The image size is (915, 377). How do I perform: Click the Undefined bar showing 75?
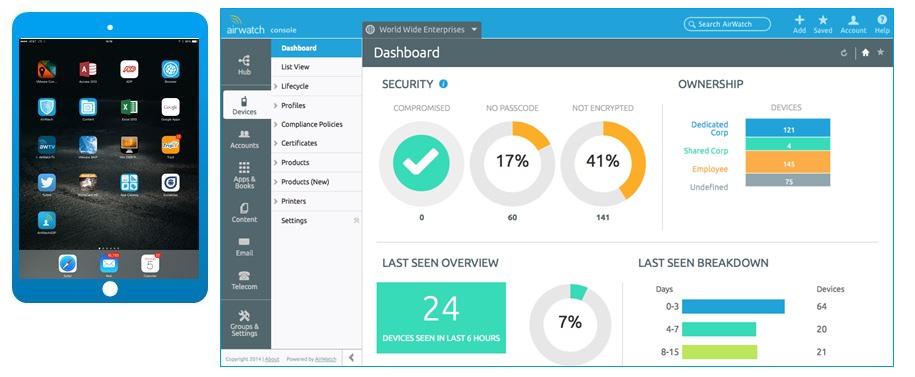coord(788,180)
